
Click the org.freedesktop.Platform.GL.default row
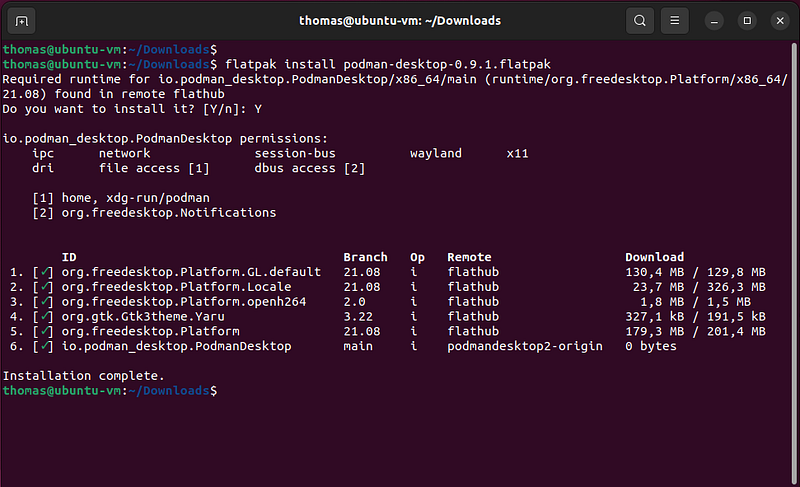pyautogui.click(x=388, y=272)
